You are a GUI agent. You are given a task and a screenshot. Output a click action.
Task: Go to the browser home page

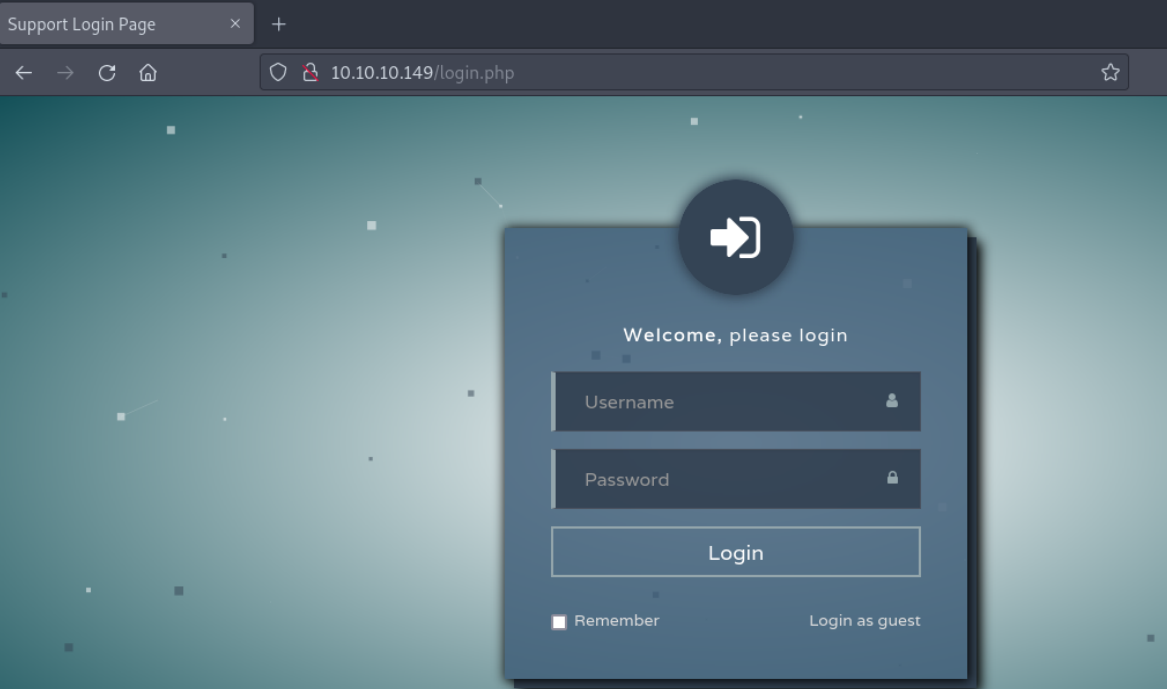pos(148,72)
